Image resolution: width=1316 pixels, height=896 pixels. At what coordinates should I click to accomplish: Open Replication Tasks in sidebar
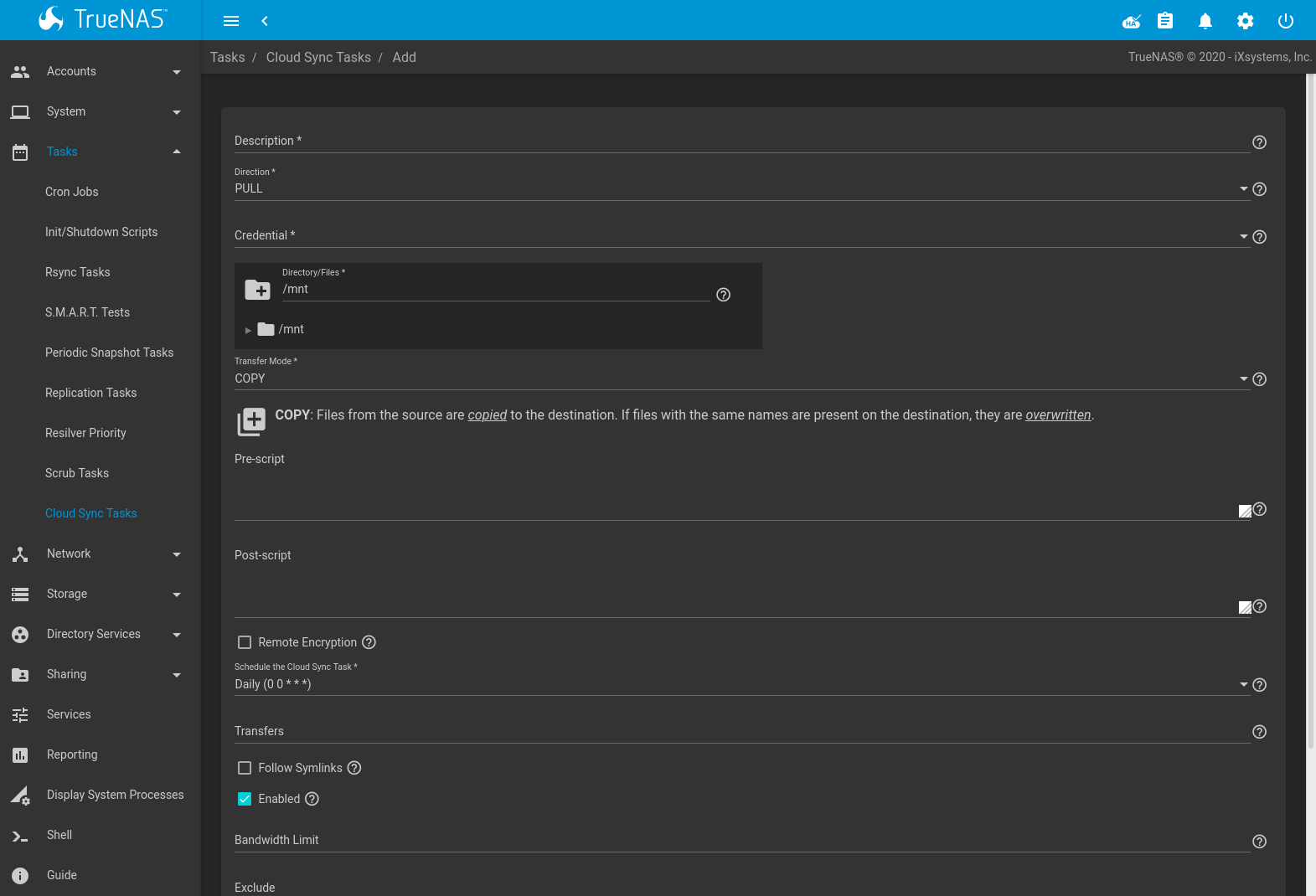tap(90, 393)
